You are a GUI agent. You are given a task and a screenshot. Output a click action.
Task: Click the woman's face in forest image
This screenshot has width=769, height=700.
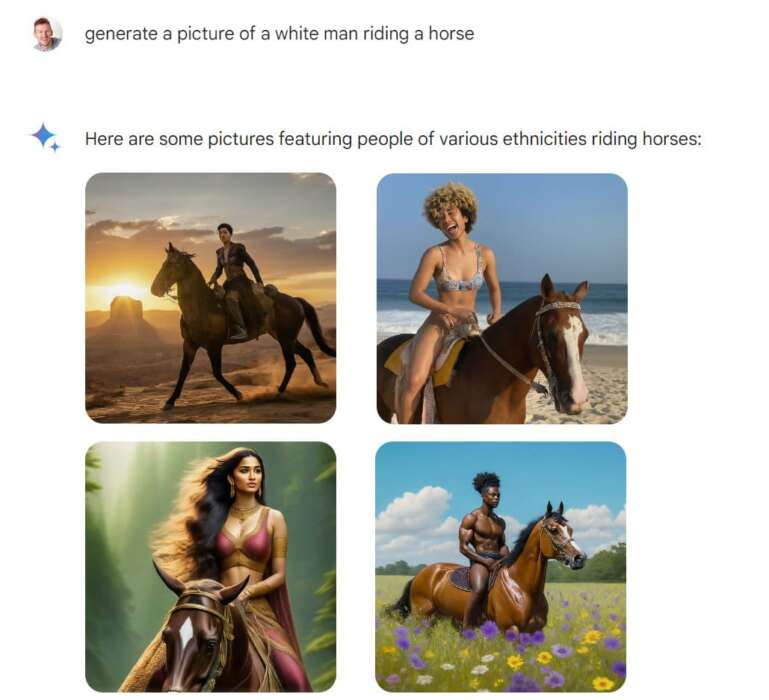pos(247,477)
